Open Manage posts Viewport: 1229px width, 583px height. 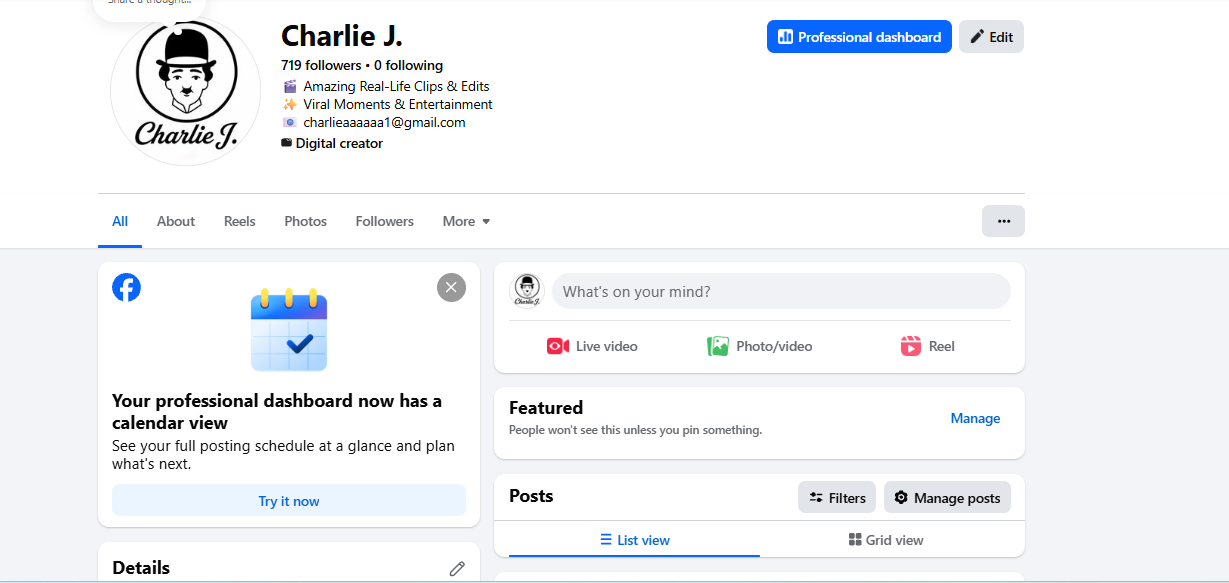(x=947, y=497)
